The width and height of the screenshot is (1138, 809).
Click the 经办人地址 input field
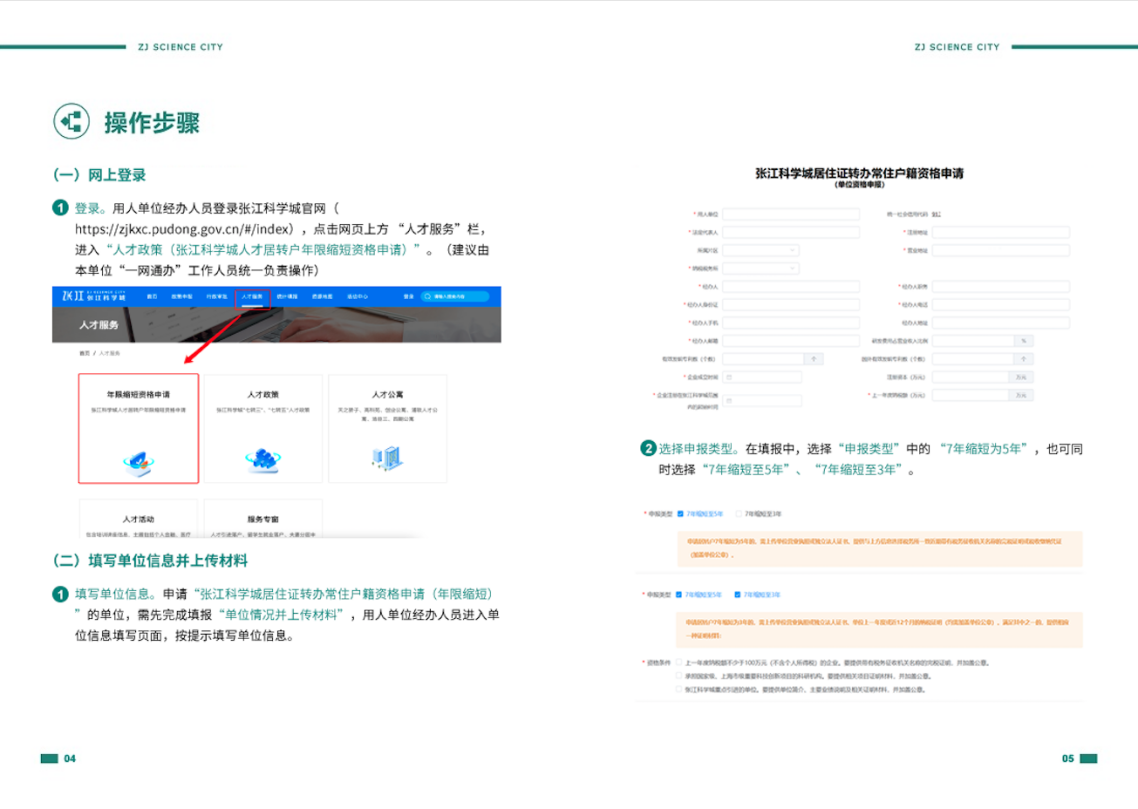coord(1001,323)
